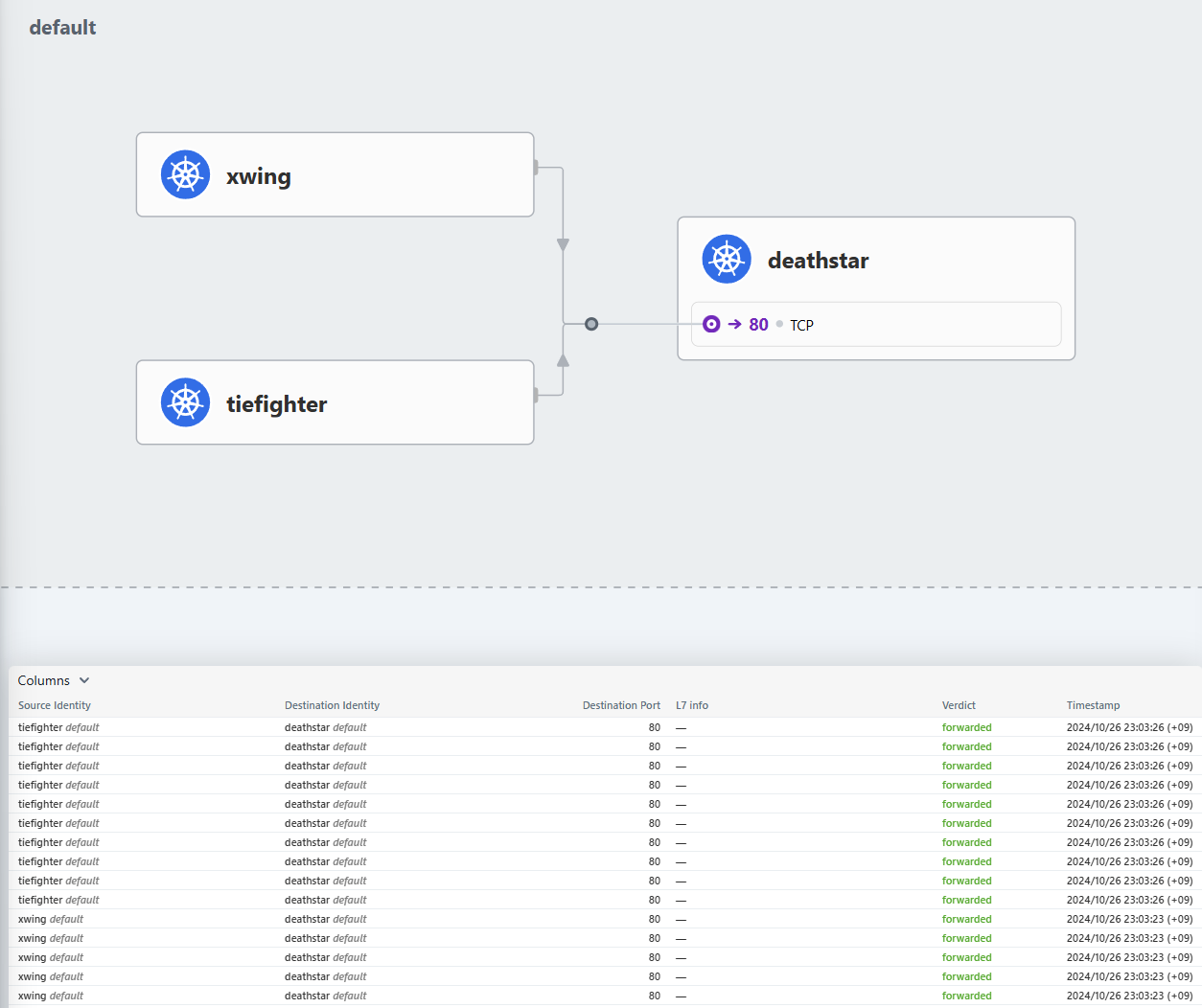1202x1008 pixels.
Task: Click the xwing card's outgoing connector handle
Action: click(536, 168)
